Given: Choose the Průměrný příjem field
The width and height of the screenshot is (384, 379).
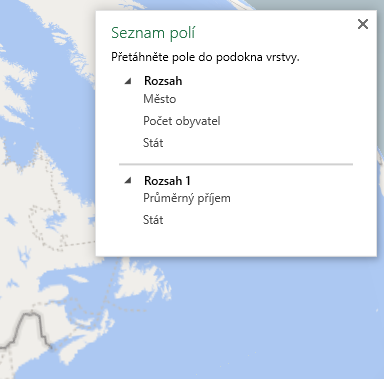Looking at the screenshot, I should coord(187,198).
